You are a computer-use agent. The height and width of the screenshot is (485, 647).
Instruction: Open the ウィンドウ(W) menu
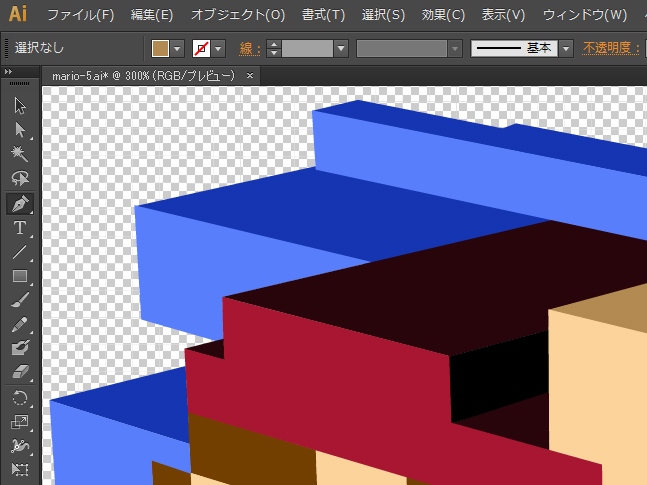[x=585, y=15]
